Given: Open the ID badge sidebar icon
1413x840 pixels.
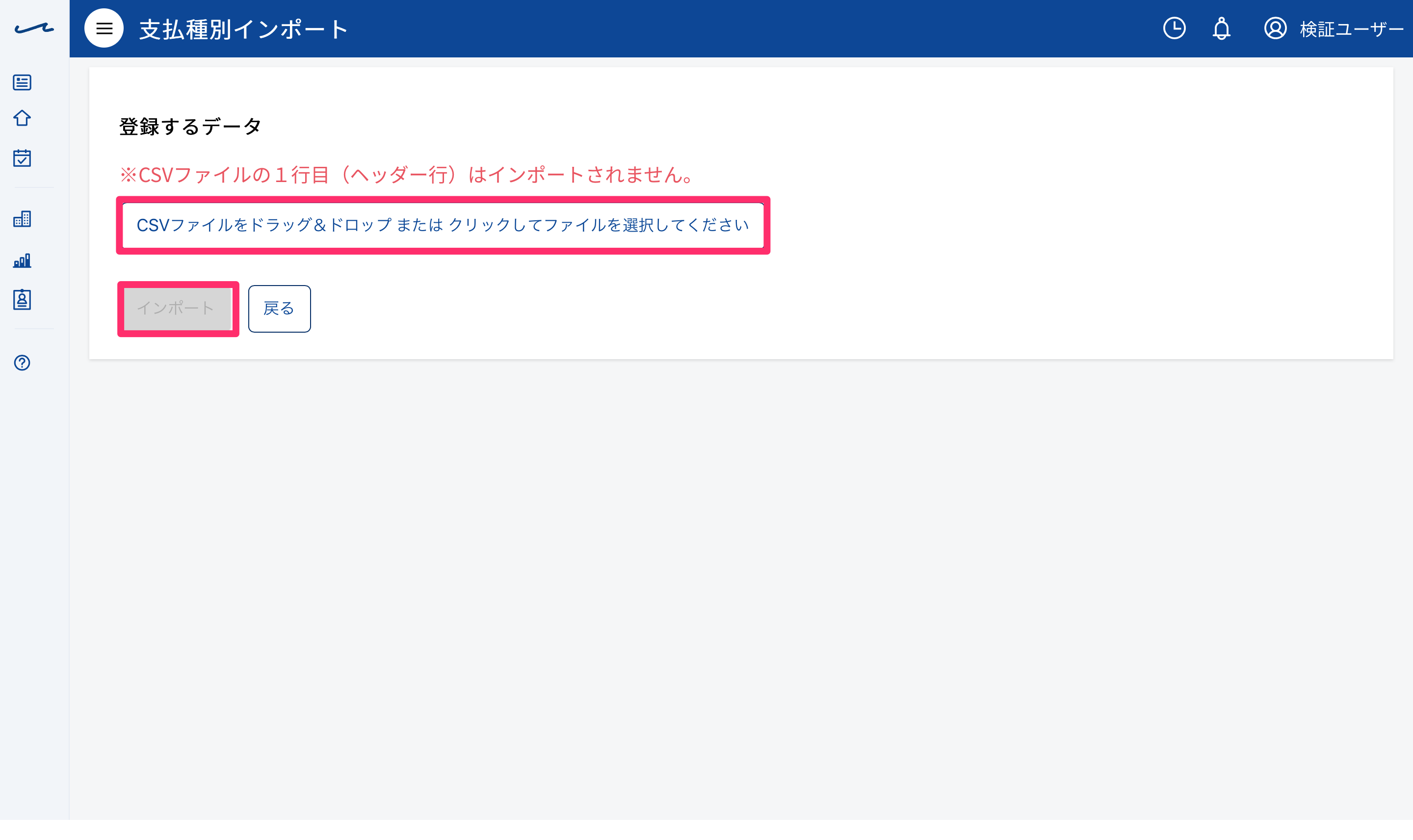Looking at the screenshot, I should coord(22,299).
